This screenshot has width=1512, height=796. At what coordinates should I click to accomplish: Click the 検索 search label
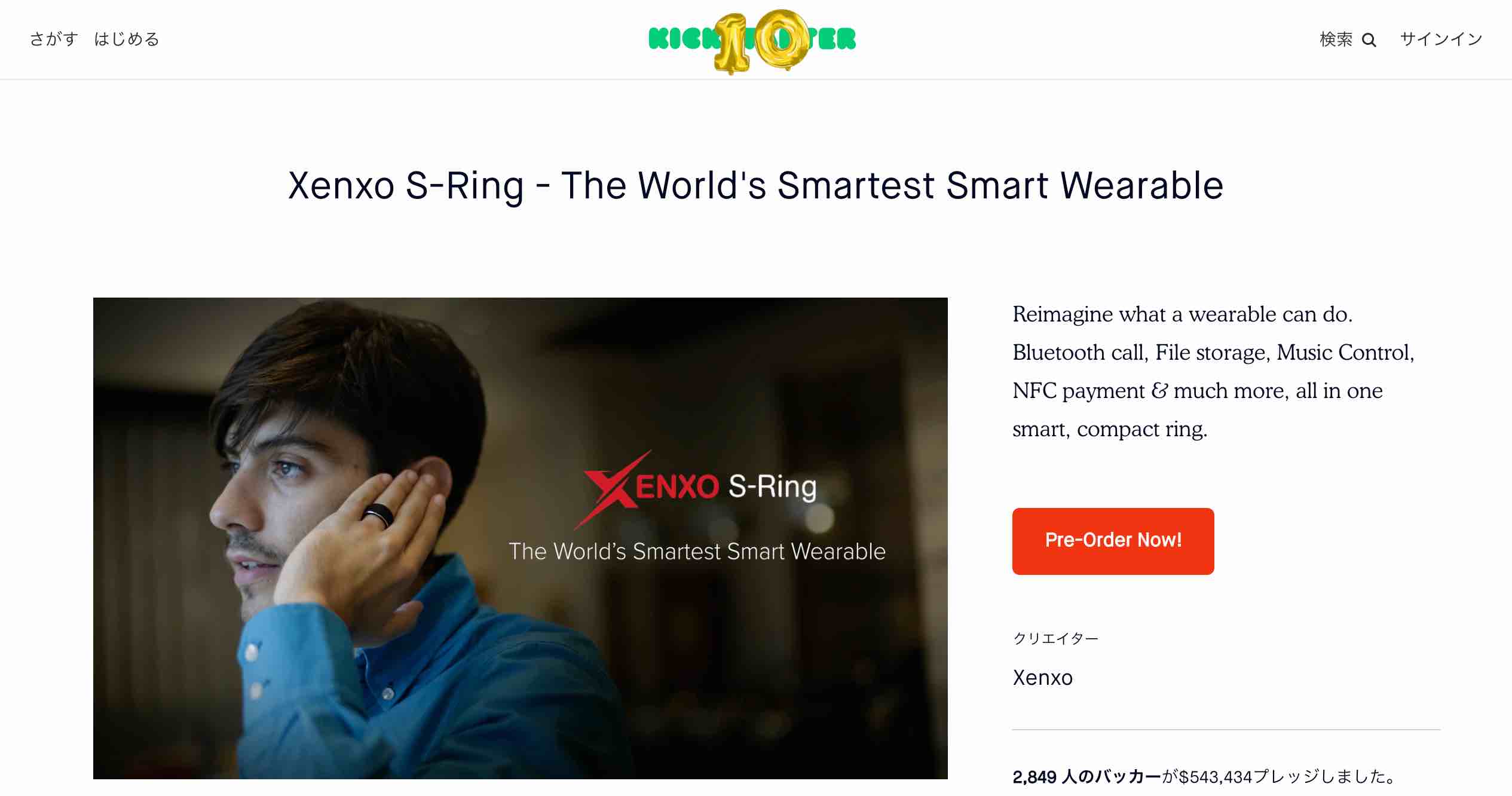pos(1336,39)
